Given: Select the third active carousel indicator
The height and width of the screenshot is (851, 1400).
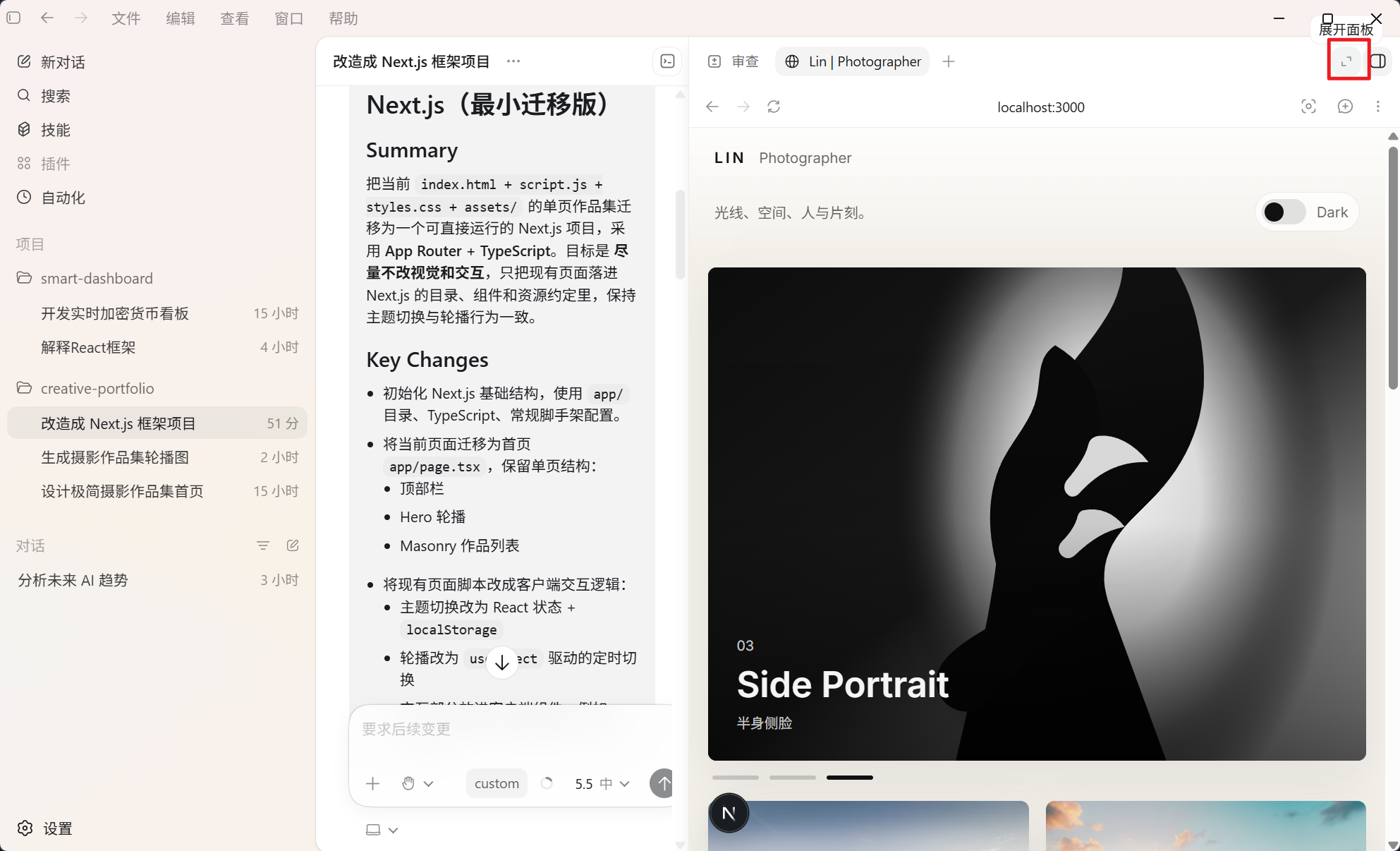Looking at the screenshot, I should (x=850, y=778).
